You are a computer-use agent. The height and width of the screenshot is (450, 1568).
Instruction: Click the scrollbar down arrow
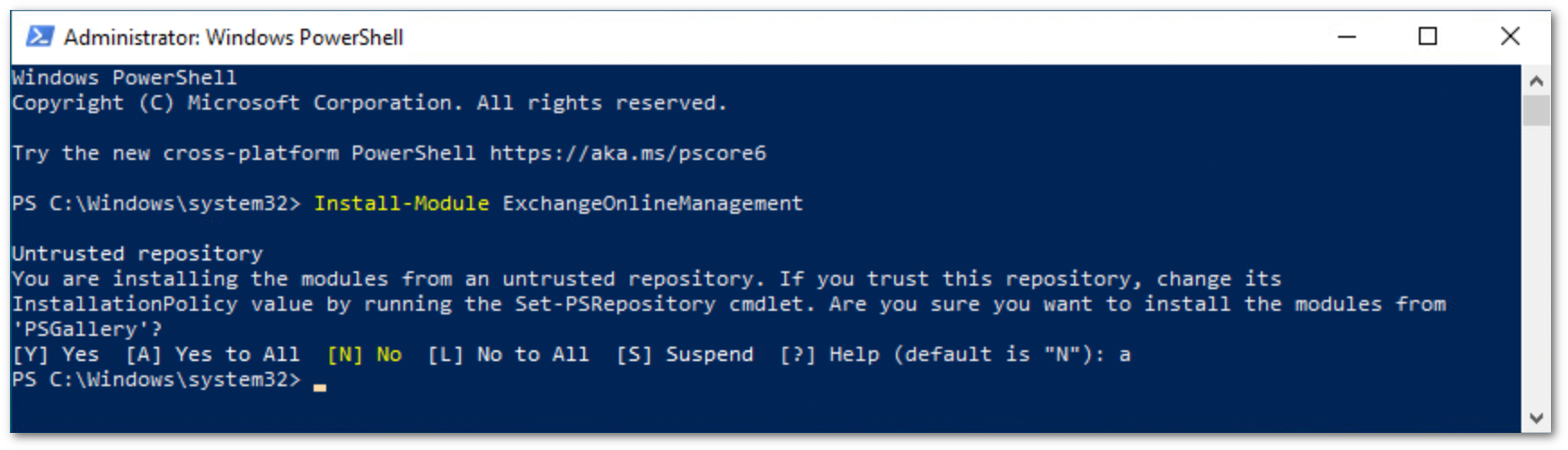pyautogui.click(x=1536, y=418)
